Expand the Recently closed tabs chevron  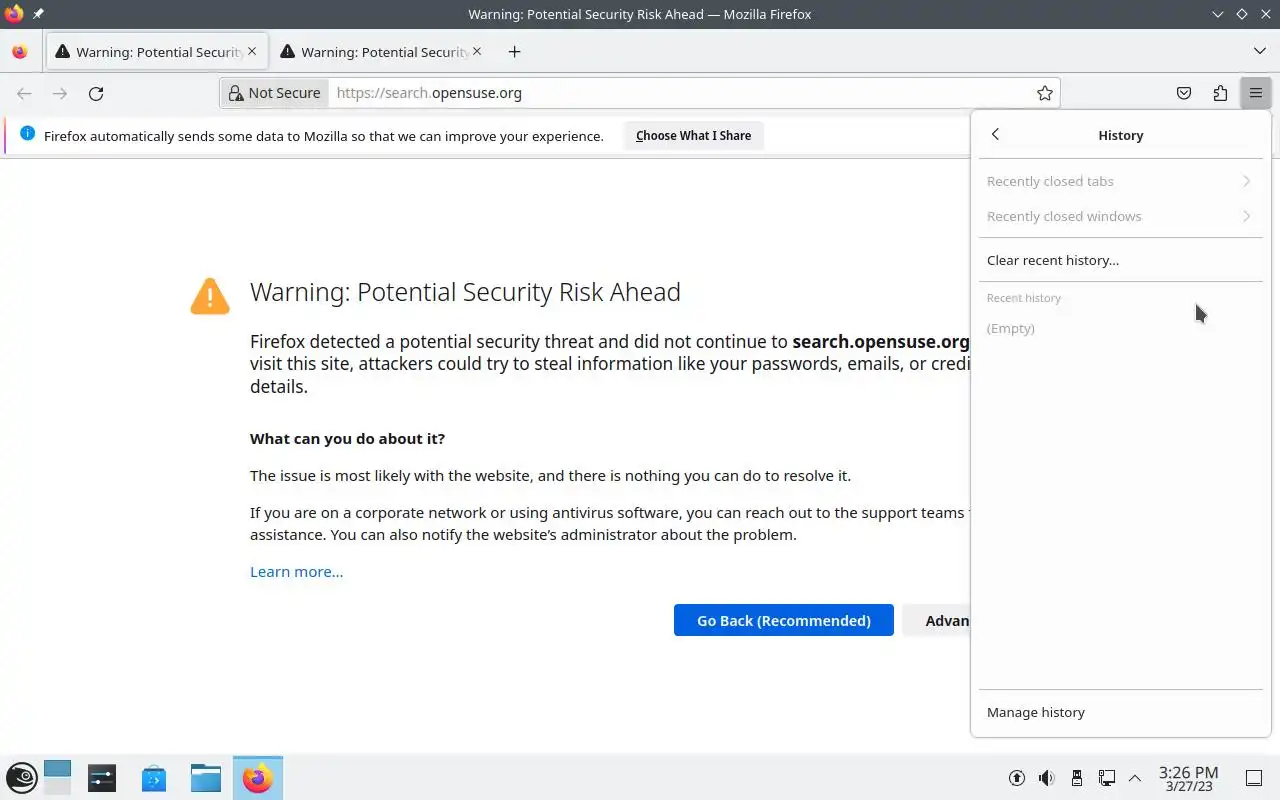(x=1246, y=181)
